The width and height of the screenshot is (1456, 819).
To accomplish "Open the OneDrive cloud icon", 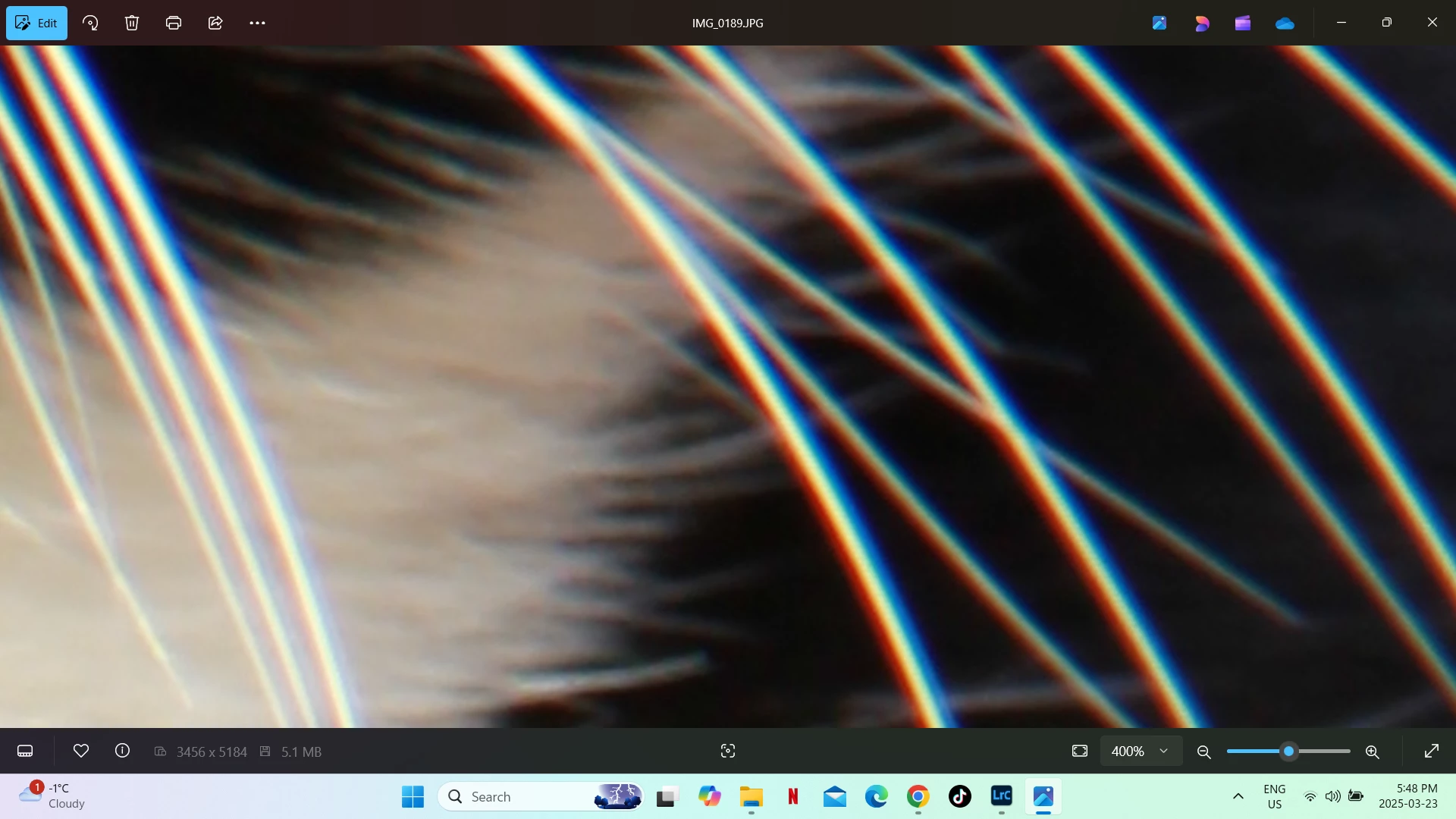I will click(1285, 24).
